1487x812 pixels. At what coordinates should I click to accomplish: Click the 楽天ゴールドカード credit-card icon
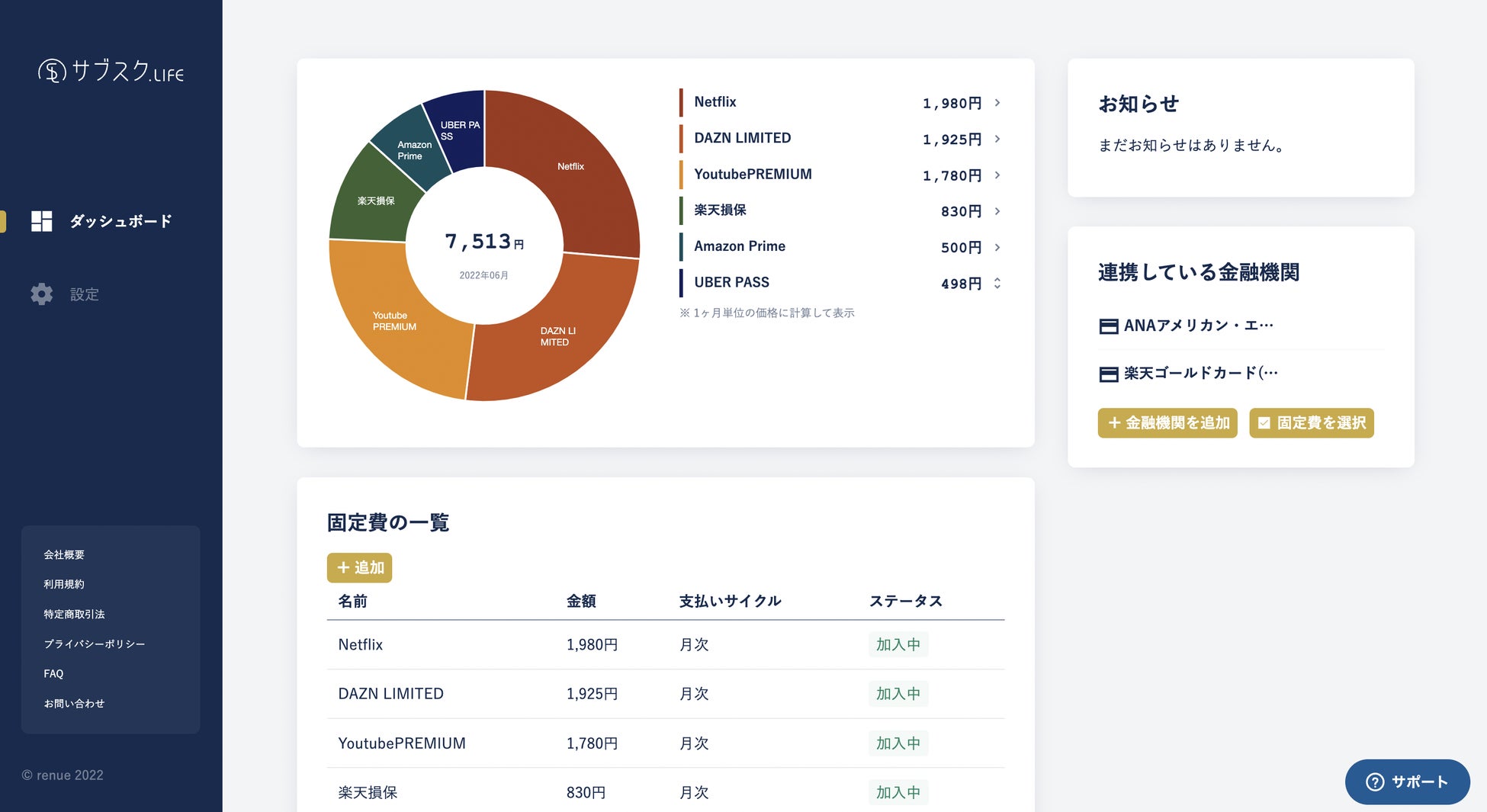1109,374
